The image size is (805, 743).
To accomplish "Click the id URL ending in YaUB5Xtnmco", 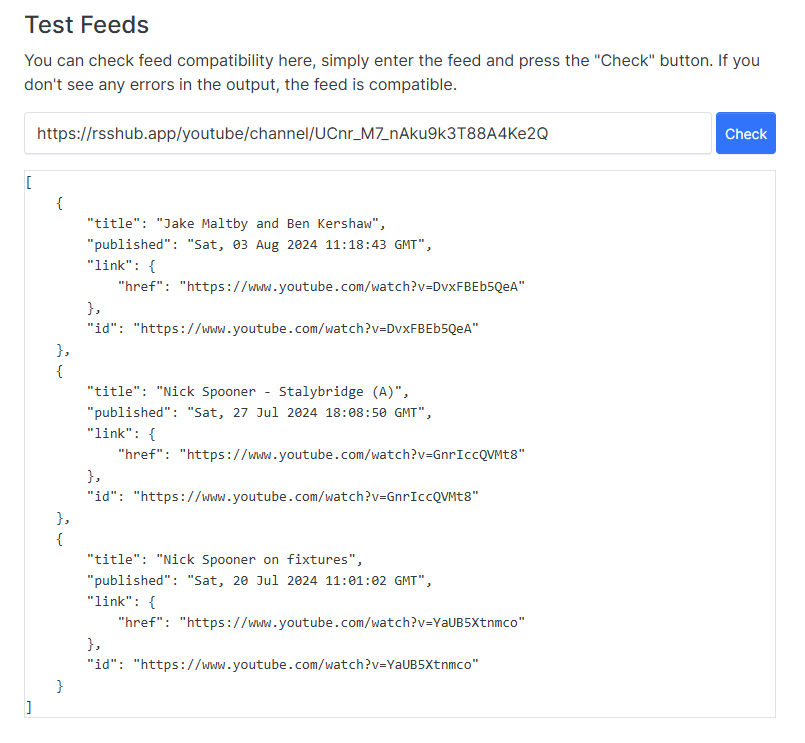I will pos(307,664).
